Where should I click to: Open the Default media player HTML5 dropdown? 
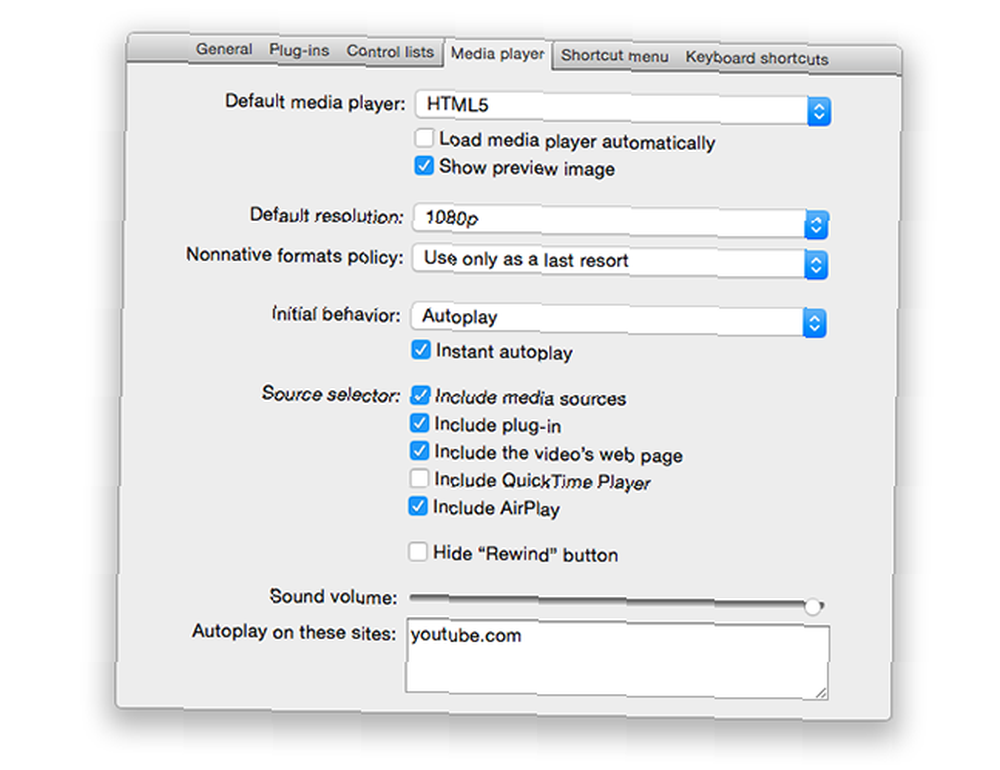pyautogui.click(x=622, y=107)
